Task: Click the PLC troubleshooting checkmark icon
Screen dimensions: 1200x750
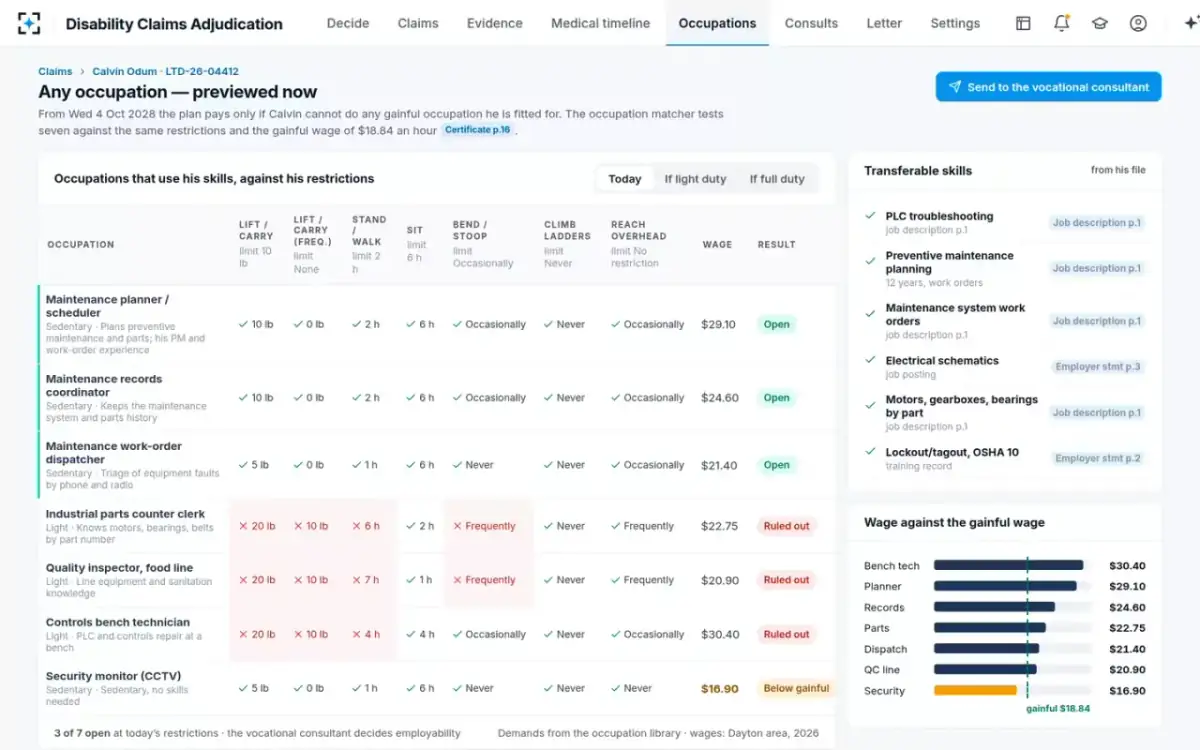Action: (870, 216)
